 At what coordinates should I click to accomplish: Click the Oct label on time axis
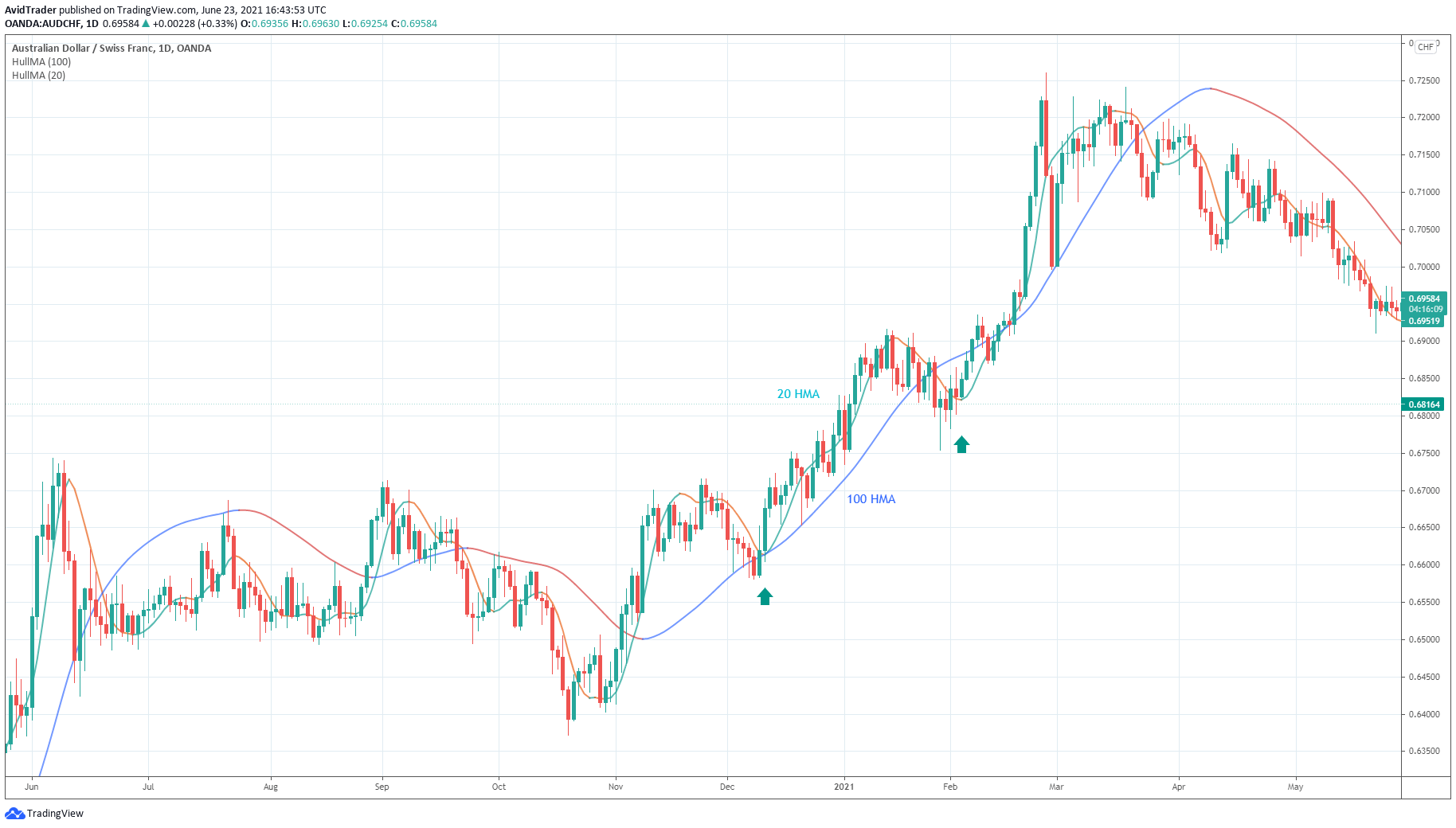[499, 787]
